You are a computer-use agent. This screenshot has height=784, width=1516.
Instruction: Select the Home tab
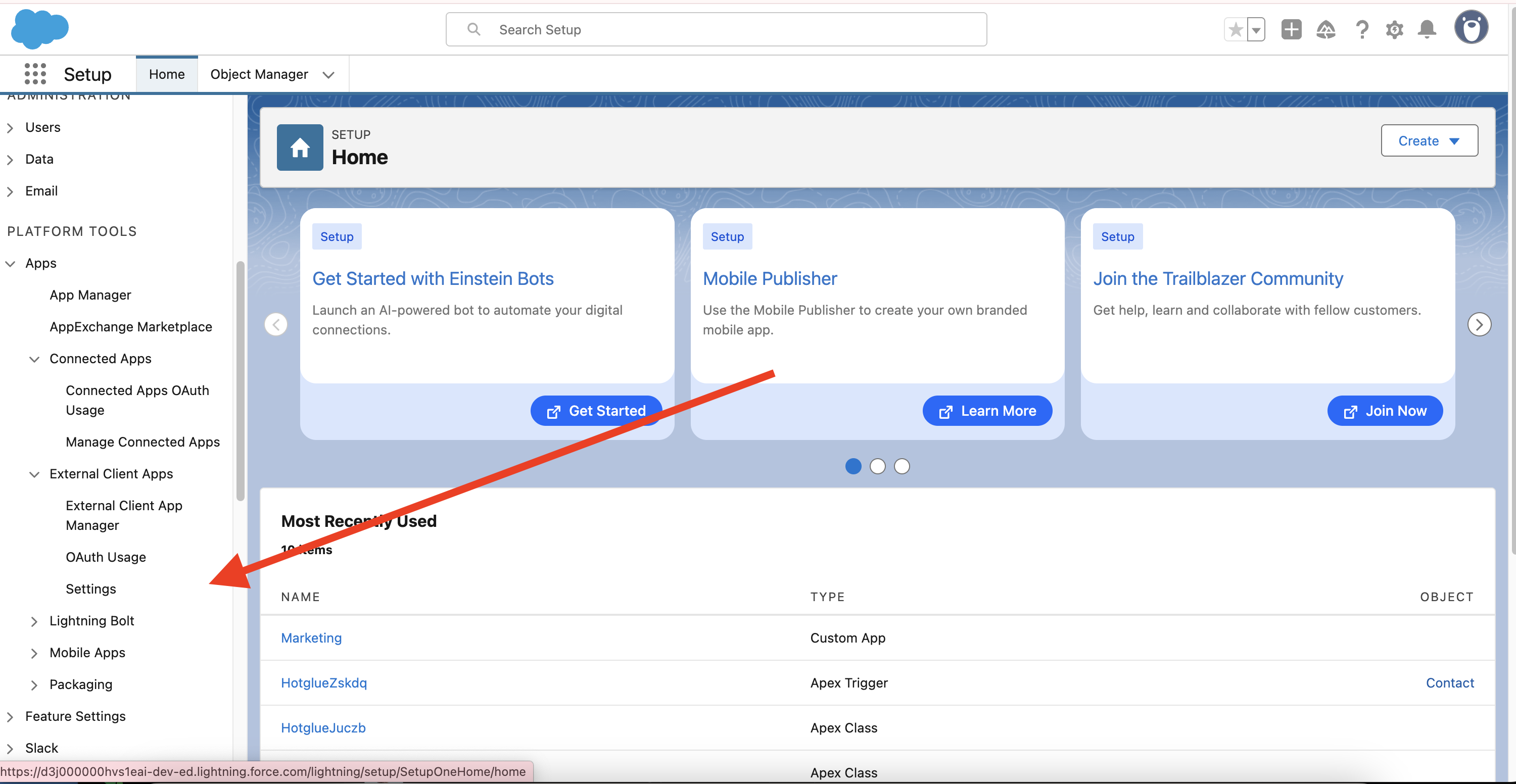click(167, 74)
